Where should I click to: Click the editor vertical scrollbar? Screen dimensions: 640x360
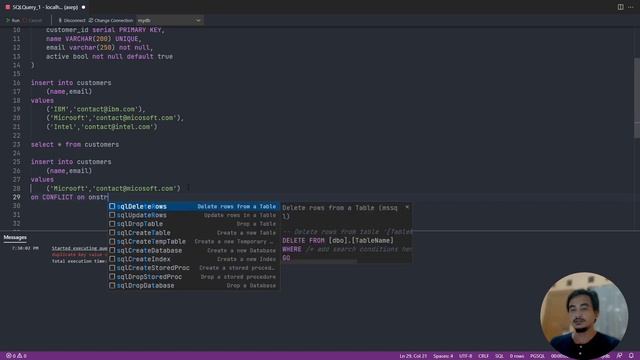(636, 98)
